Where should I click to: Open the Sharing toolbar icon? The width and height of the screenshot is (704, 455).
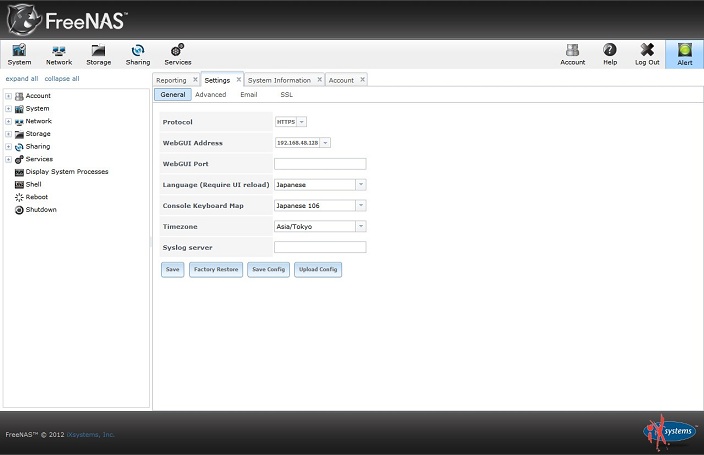pos(138,54)
